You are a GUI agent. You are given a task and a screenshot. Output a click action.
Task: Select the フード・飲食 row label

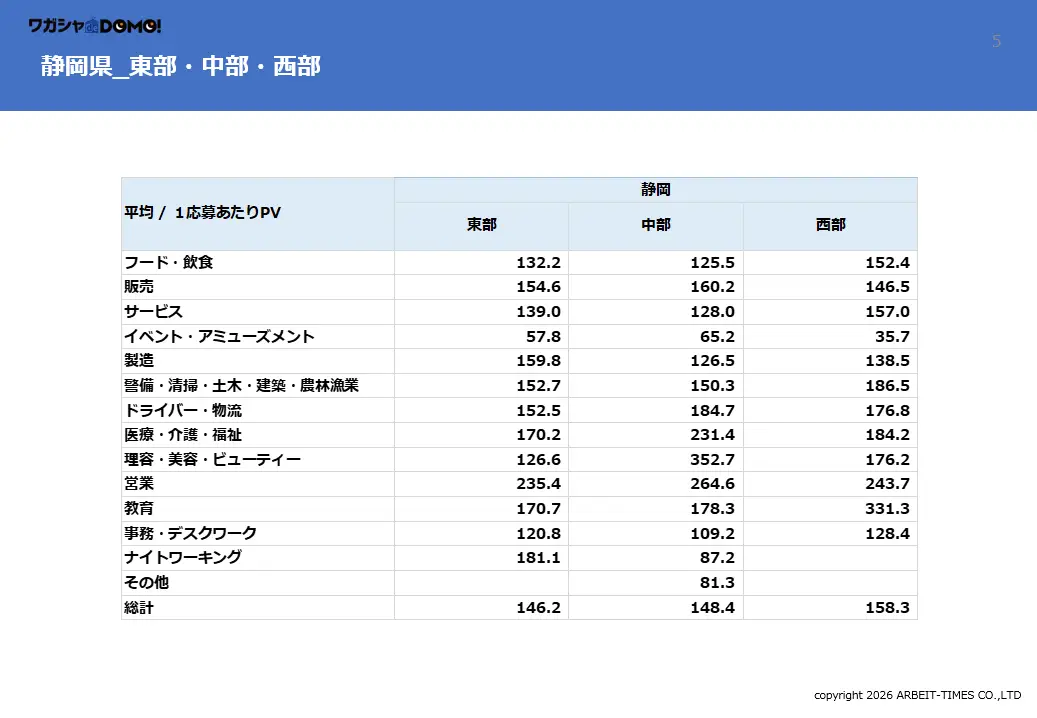[169, 262]
